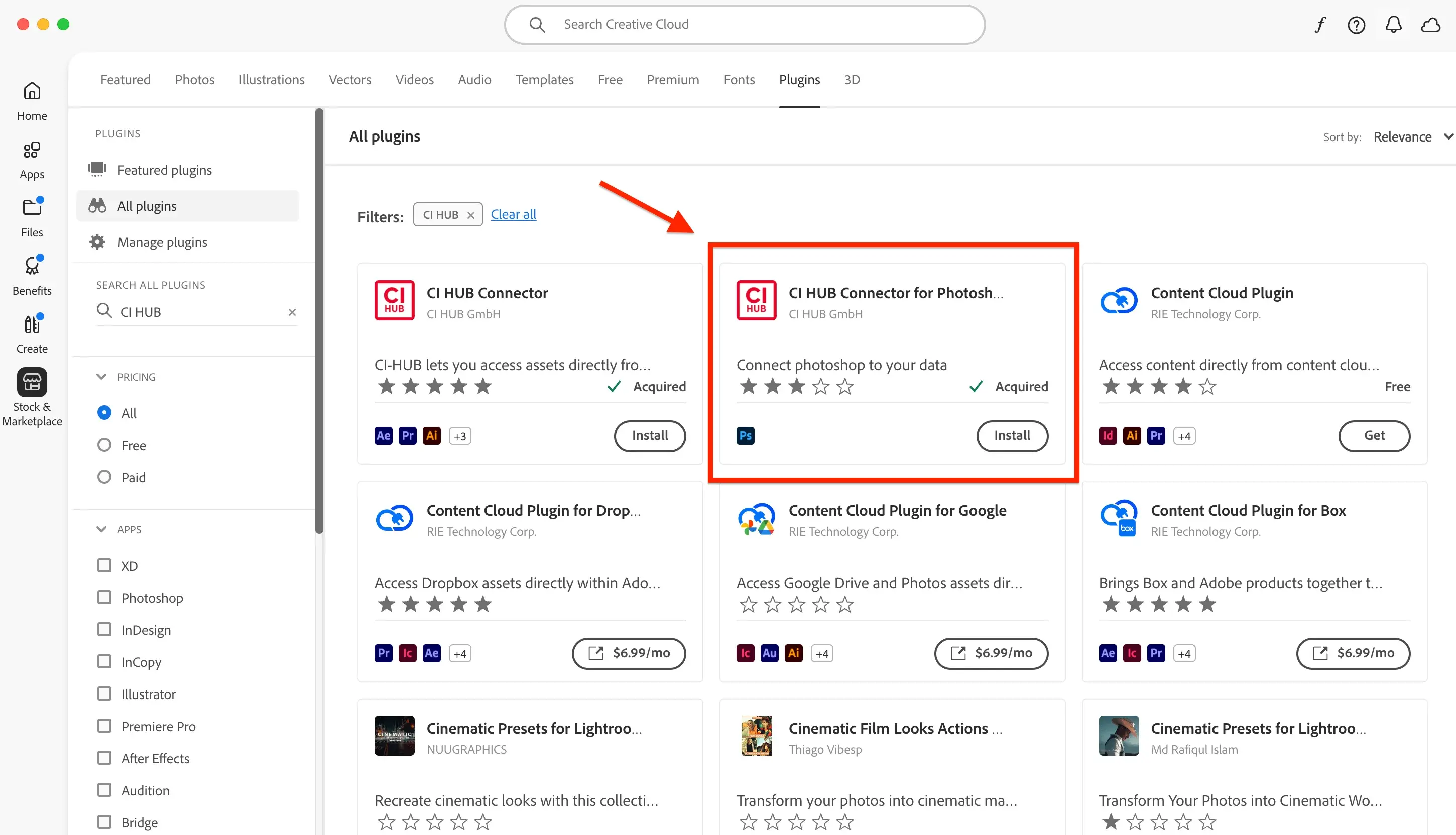This screenshot has width=1456, height=835.
Task: Click the NUUGRAPHICS Cinematic Presets thumbnail
Action: pyautogui.click(x=394, y=735)
